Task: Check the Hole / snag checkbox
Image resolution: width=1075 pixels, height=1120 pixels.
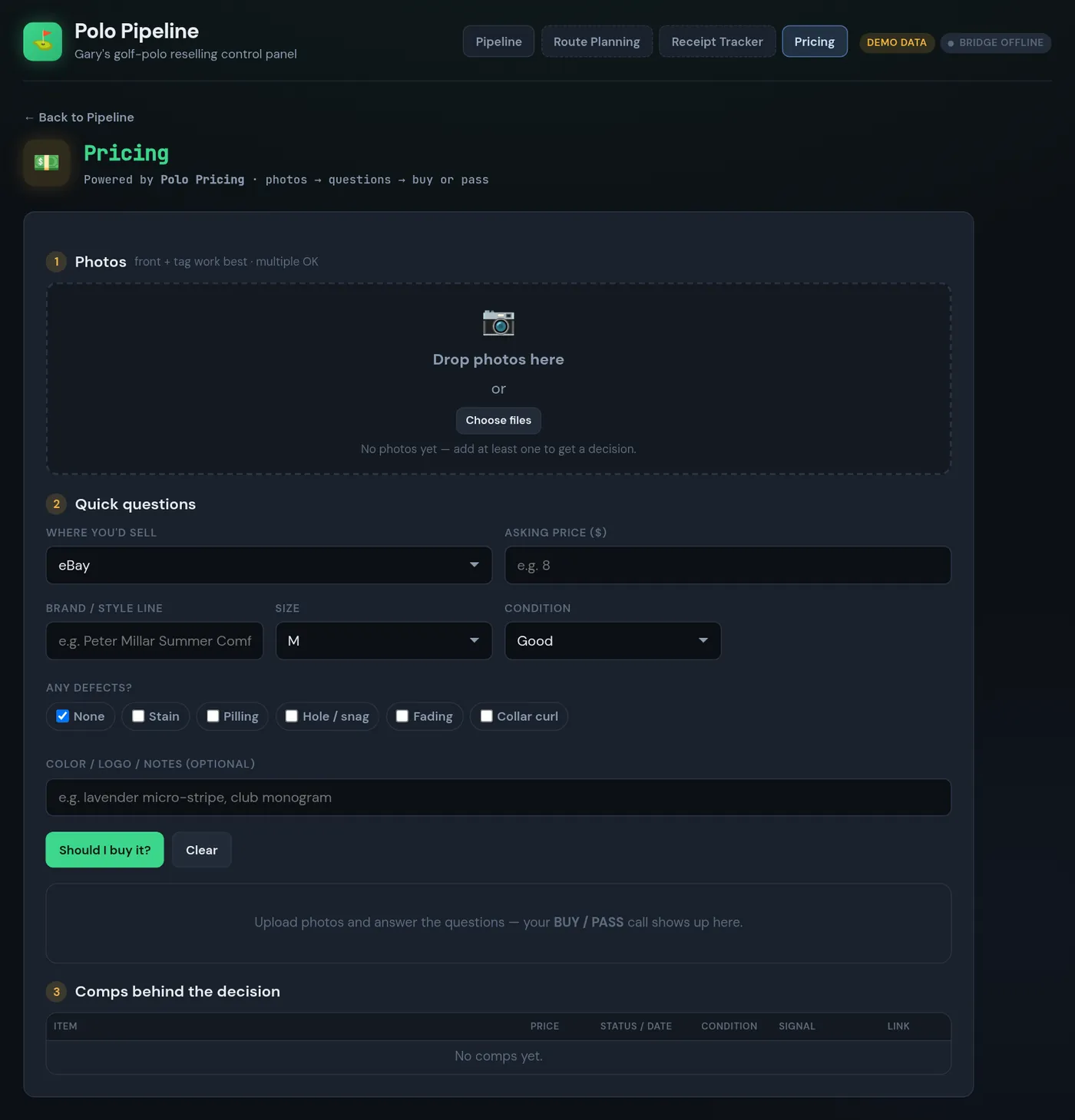Action: [292, 716]
